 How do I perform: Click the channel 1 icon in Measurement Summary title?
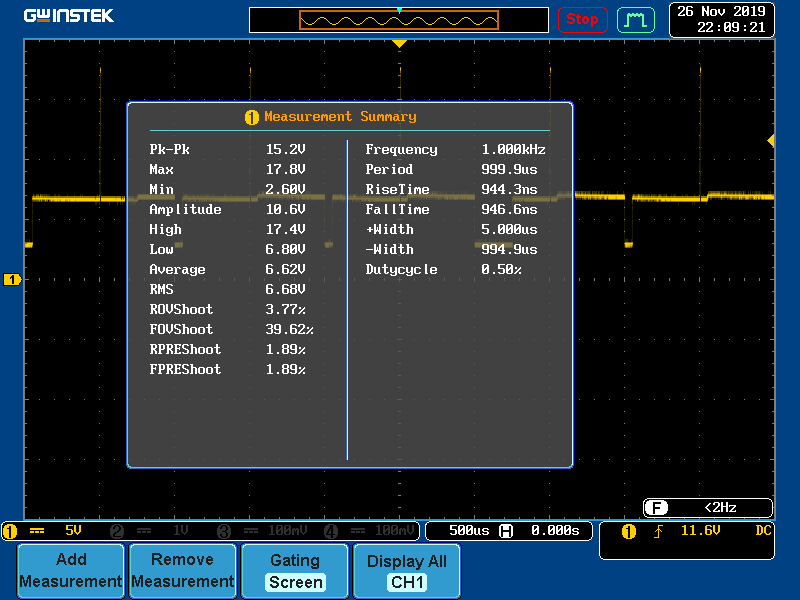coord(252,117)
